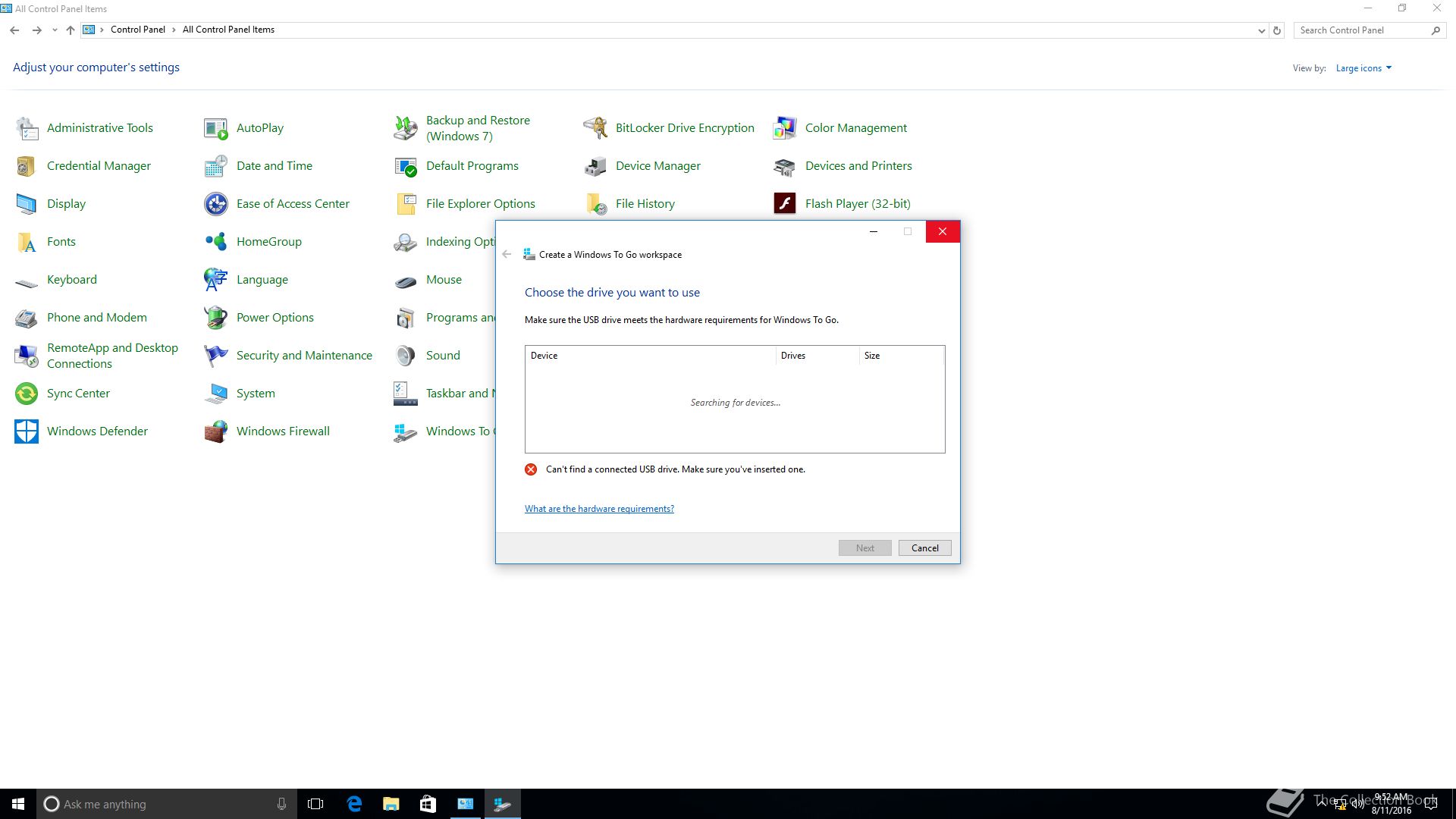The width and height of the screenshot is (1456, 819).
Task: Open Task View from the taskbar
Action: 315,804
